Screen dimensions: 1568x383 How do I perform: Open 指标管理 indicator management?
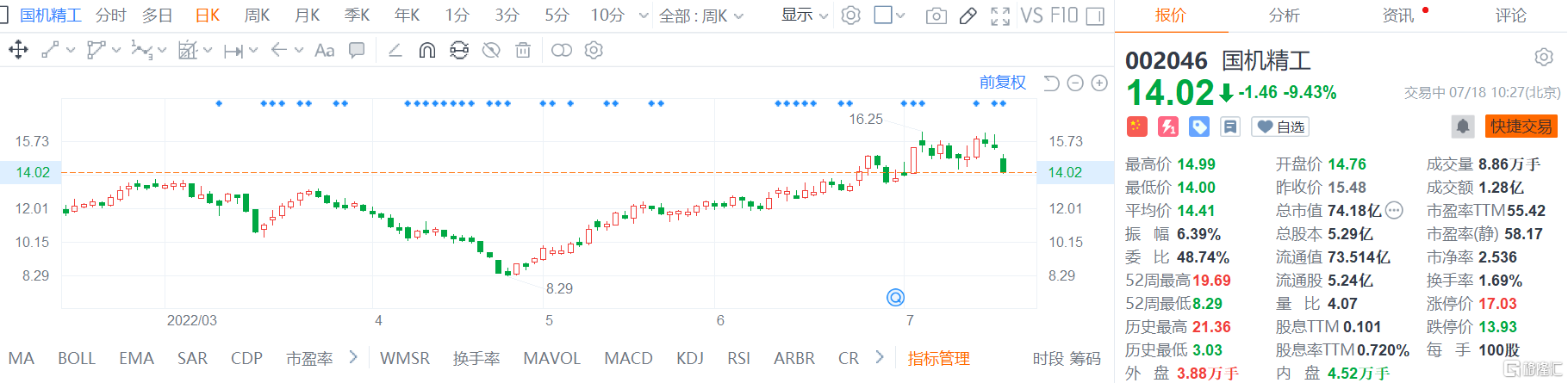pos(938,358)
